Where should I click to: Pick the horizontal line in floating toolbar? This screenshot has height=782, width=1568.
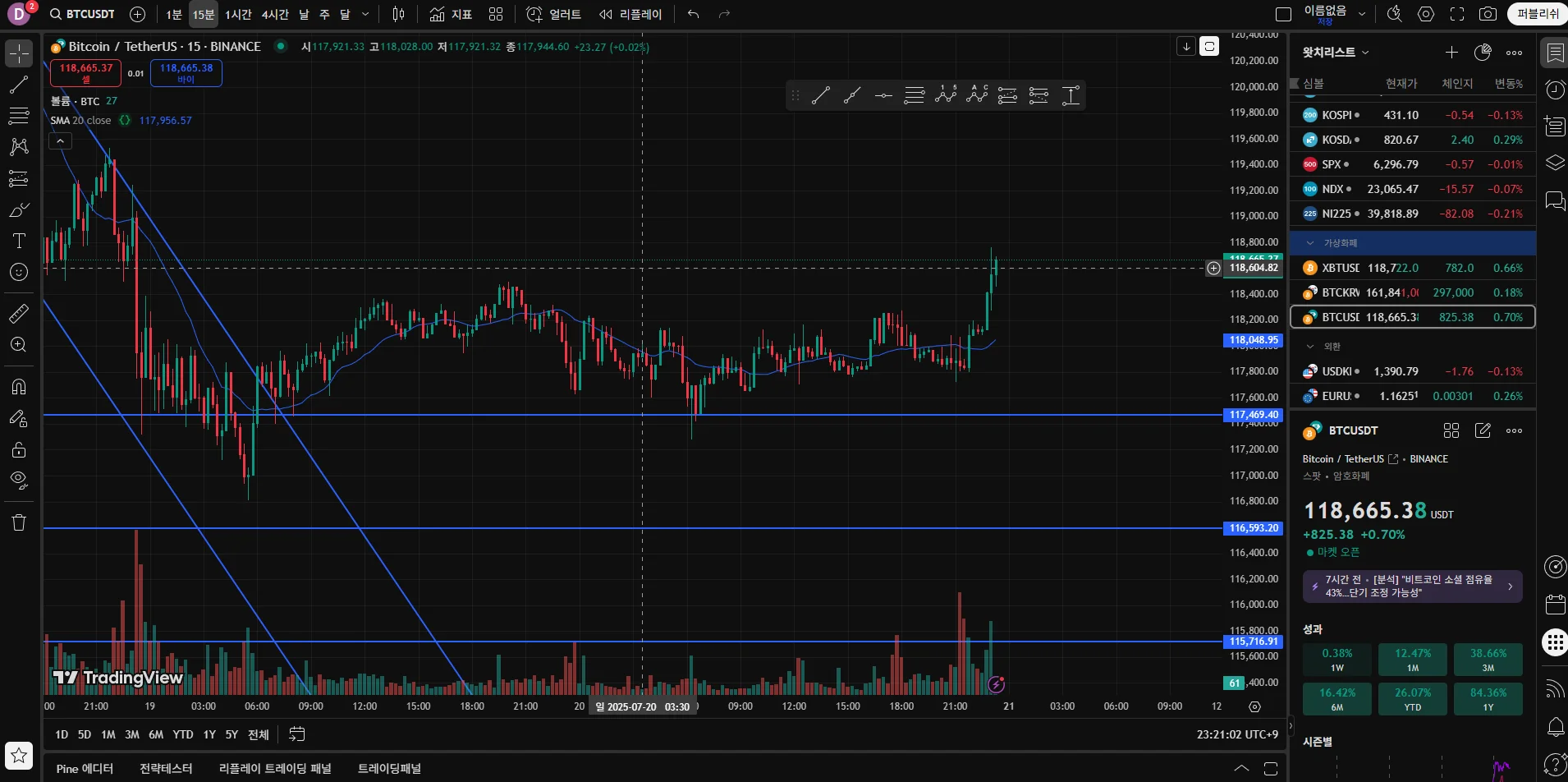click(x=883, y=96)
